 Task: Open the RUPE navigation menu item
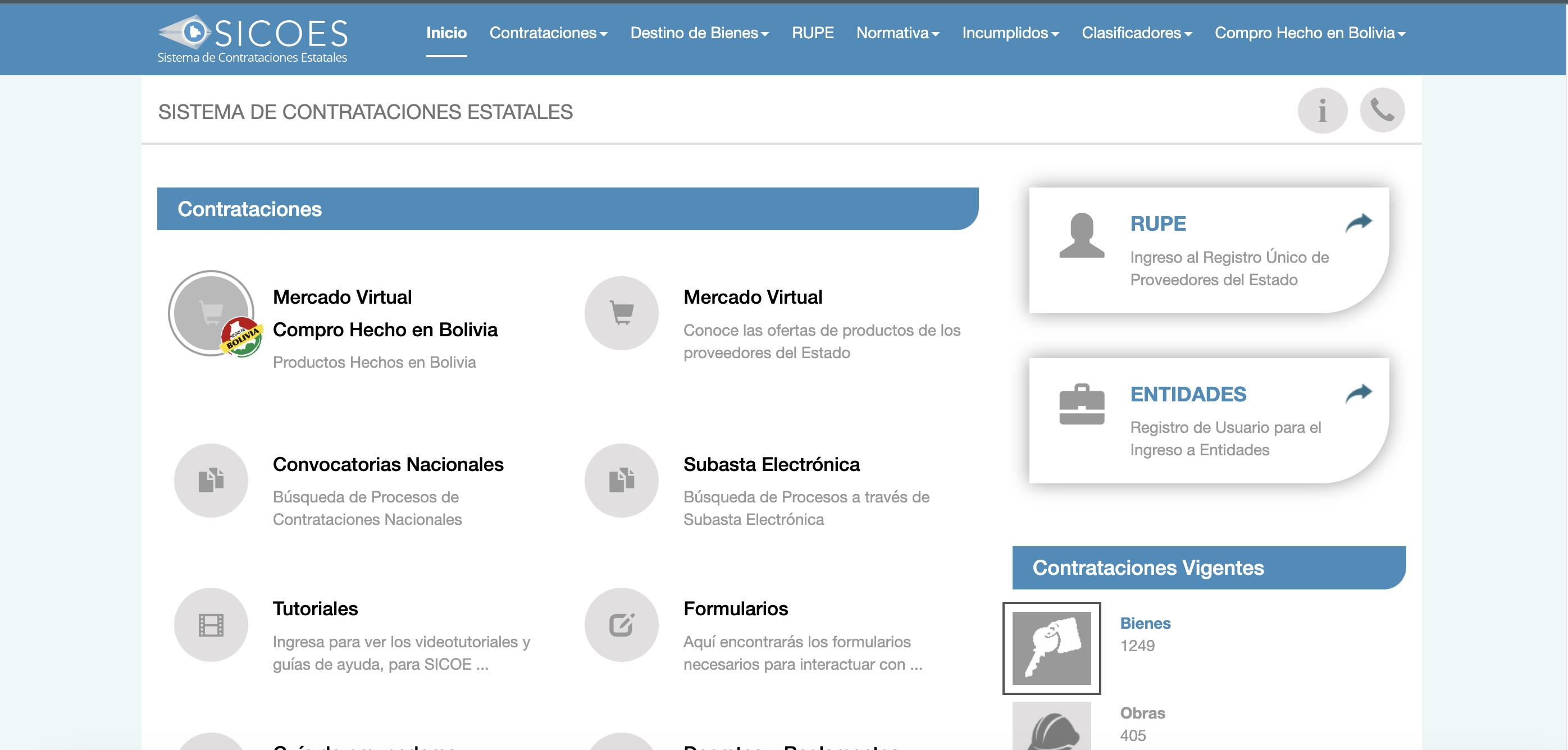[x=812, y=33]
